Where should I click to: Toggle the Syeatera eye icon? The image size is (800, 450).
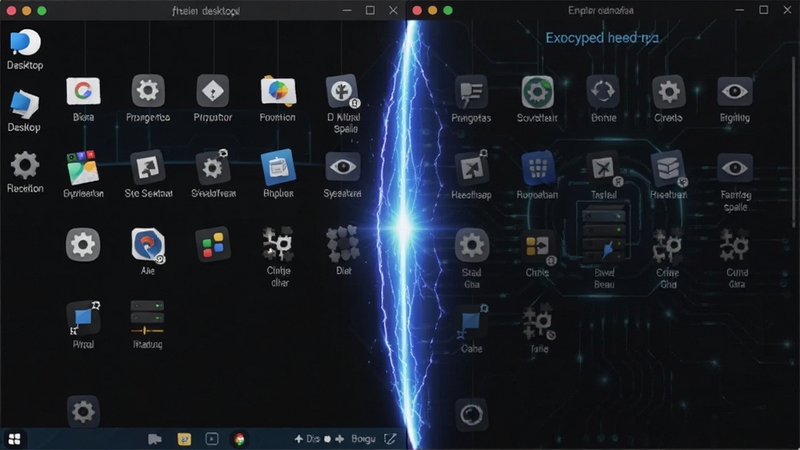[342, 167]
